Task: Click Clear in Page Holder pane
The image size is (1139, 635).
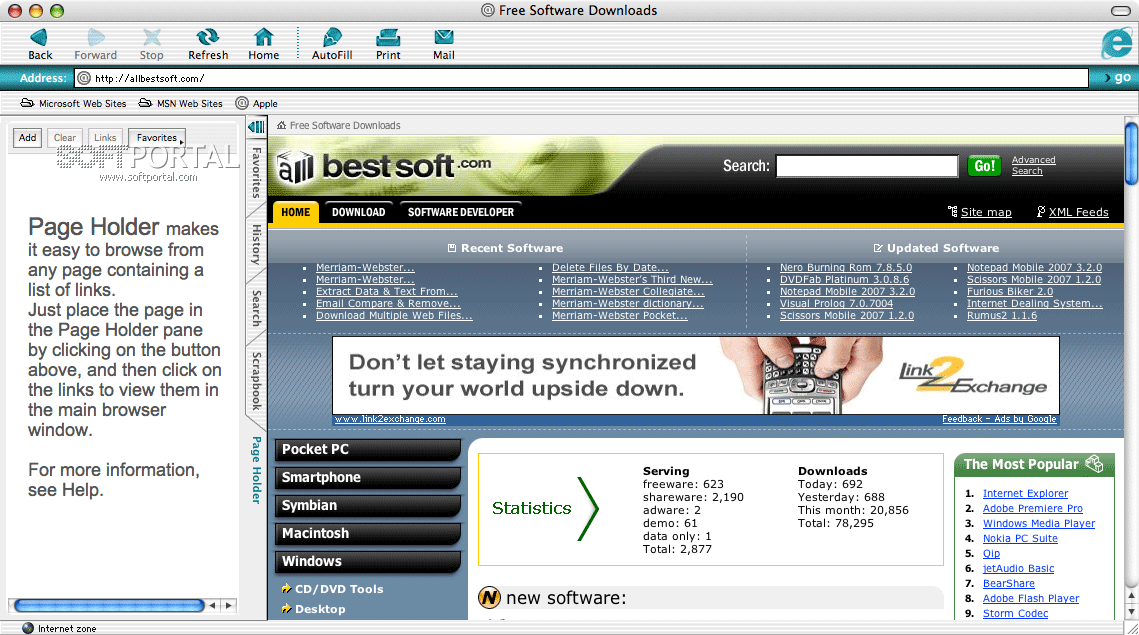Action: pyautogui.click(x=65, y=137)
